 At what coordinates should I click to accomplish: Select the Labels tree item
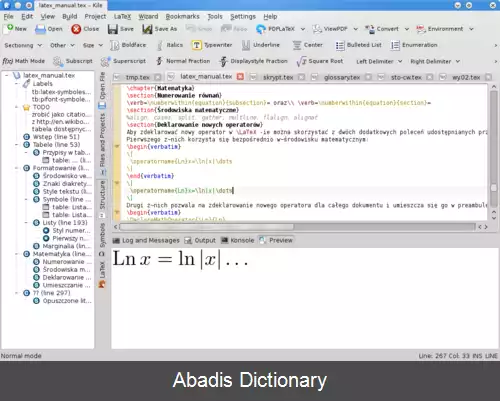tap(42, 84)
